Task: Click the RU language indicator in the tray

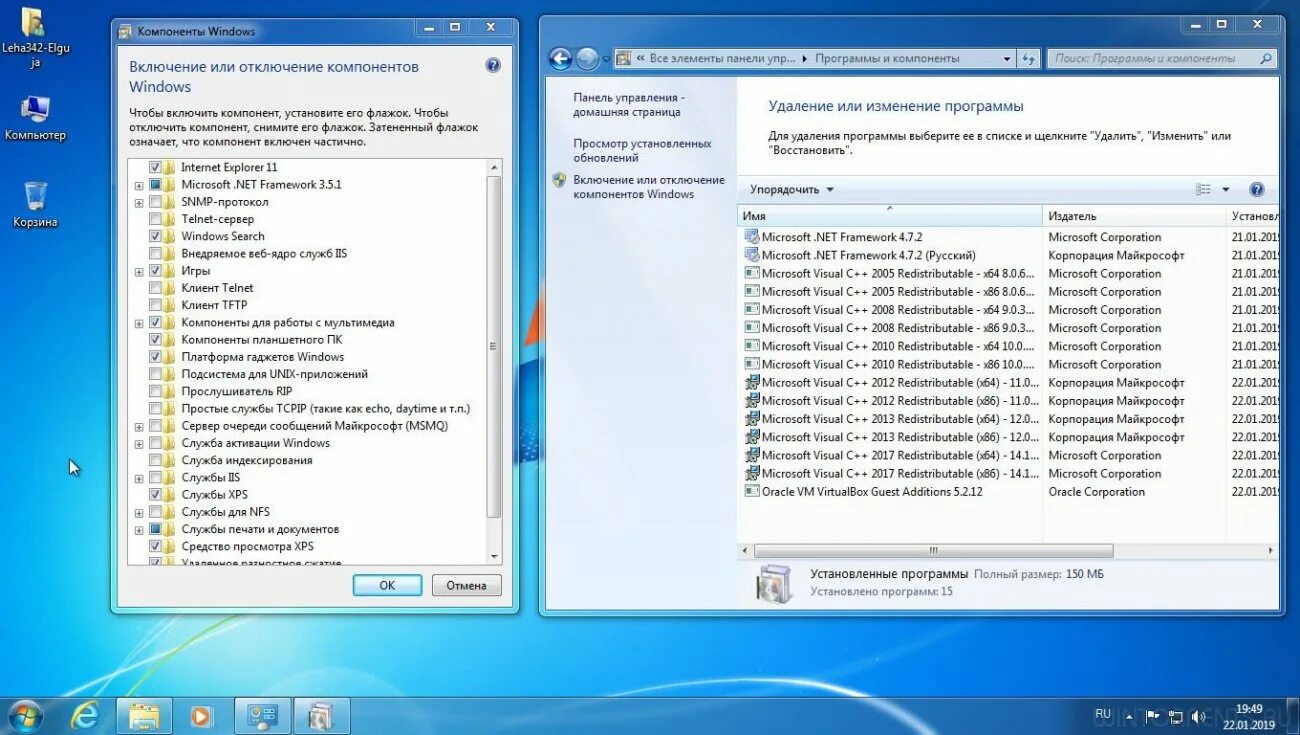Action: 1103,714
